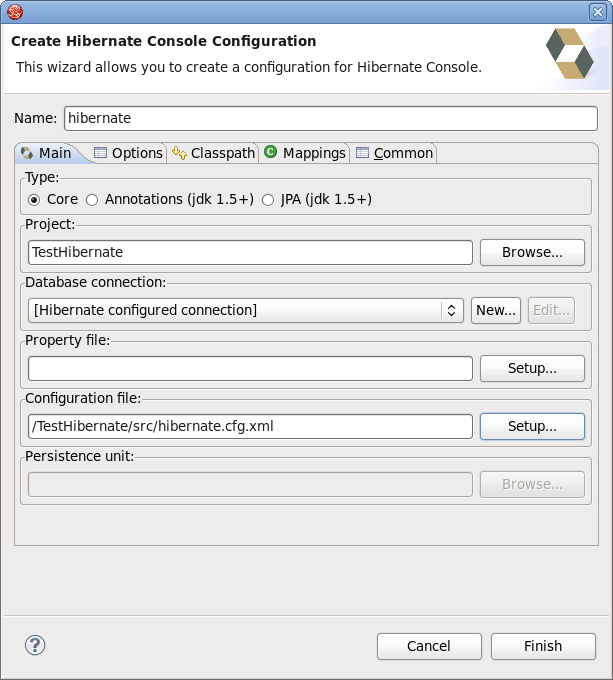Switch to the Common tab
The image size is (613, 680).
coord(395,153)
